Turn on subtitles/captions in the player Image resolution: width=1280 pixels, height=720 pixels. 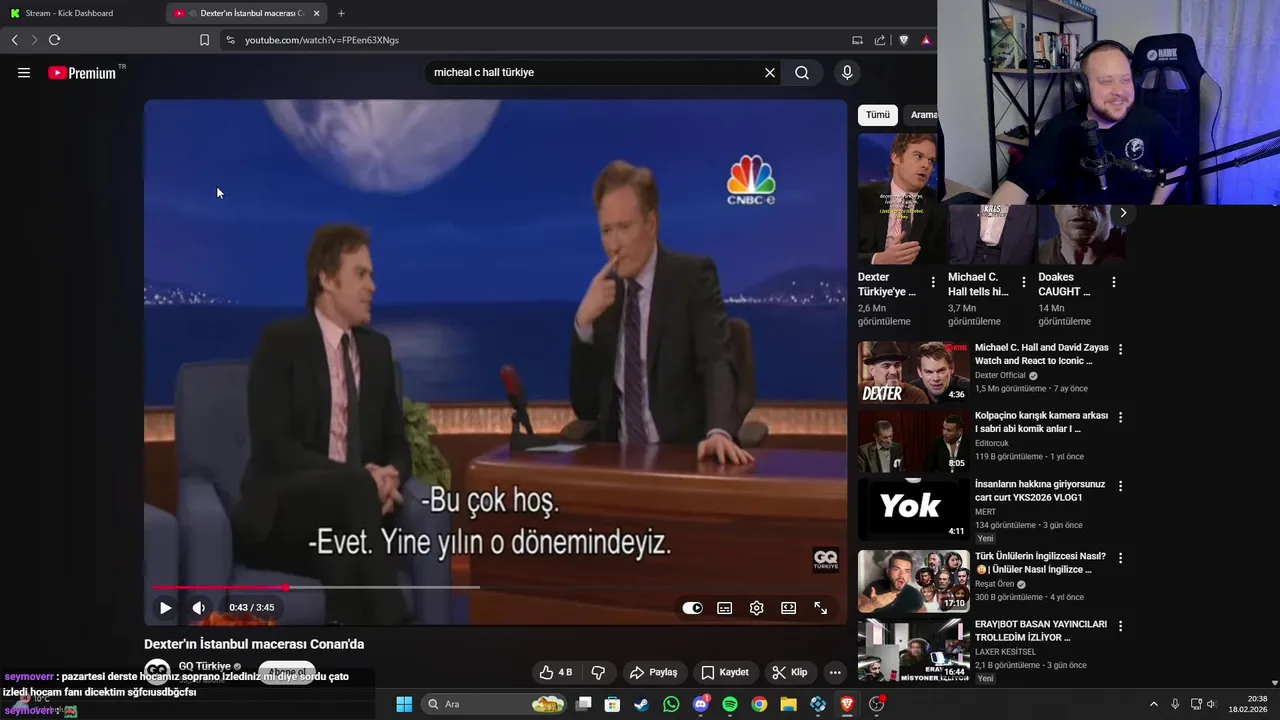click(725, 608)
